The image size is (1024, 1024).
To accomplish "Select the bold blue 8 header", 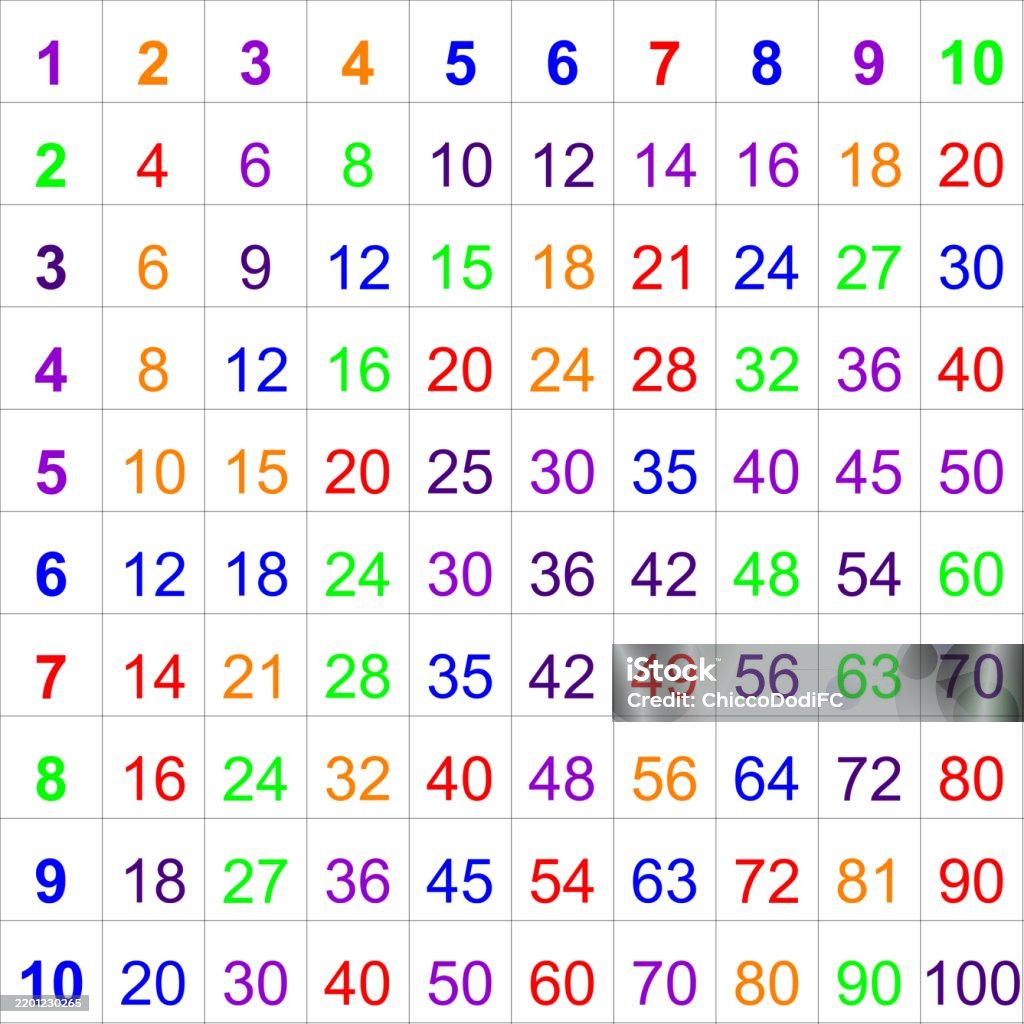I will click(767, 63).
